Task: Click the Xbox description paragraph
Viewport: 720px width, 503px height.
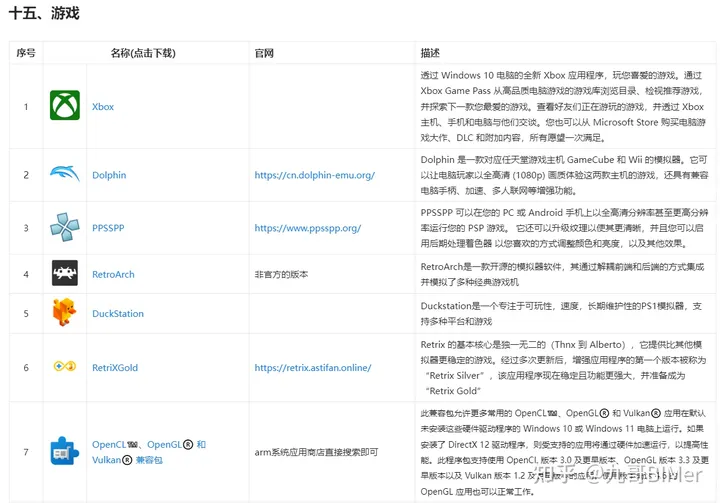Action: (x=562, y=106)
